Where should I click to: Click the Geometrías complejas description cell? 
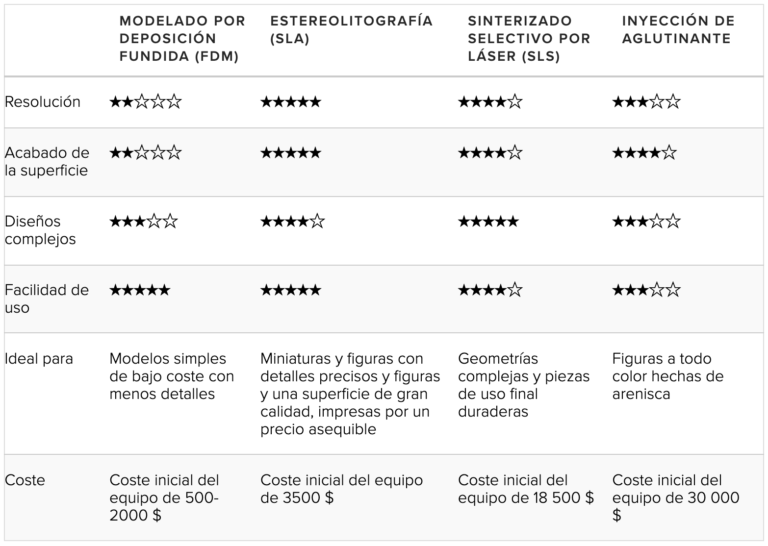tap(524, 385)
